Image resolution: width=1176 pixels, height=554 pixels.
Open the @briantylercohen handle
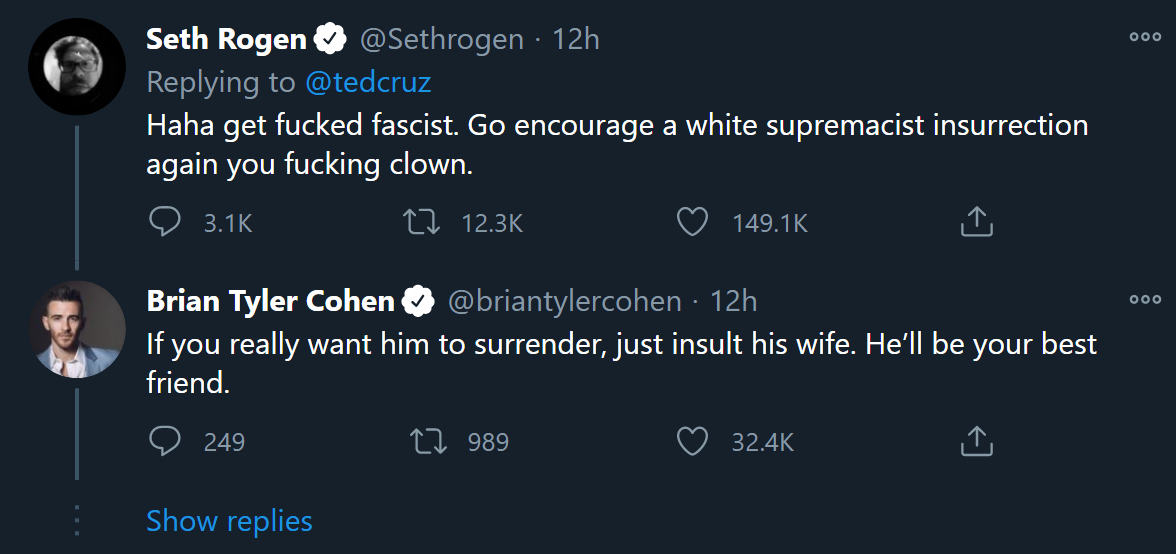(565, 300)
